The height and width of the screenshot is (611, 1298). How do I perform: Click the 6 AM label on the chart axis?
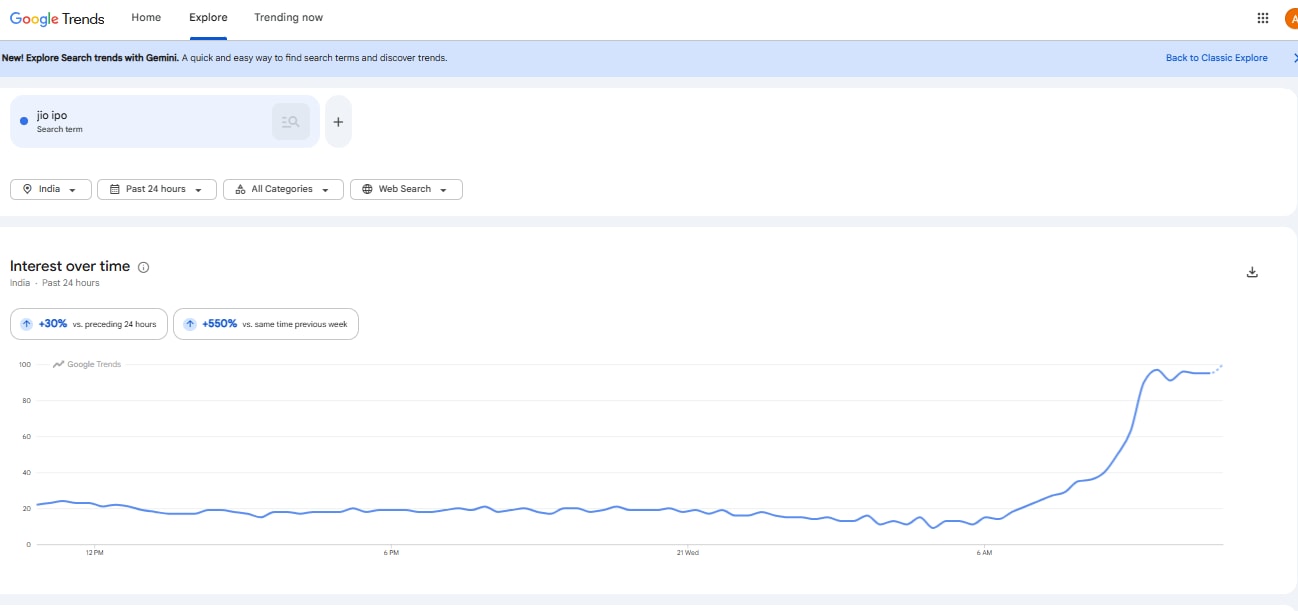coord(984,552)
